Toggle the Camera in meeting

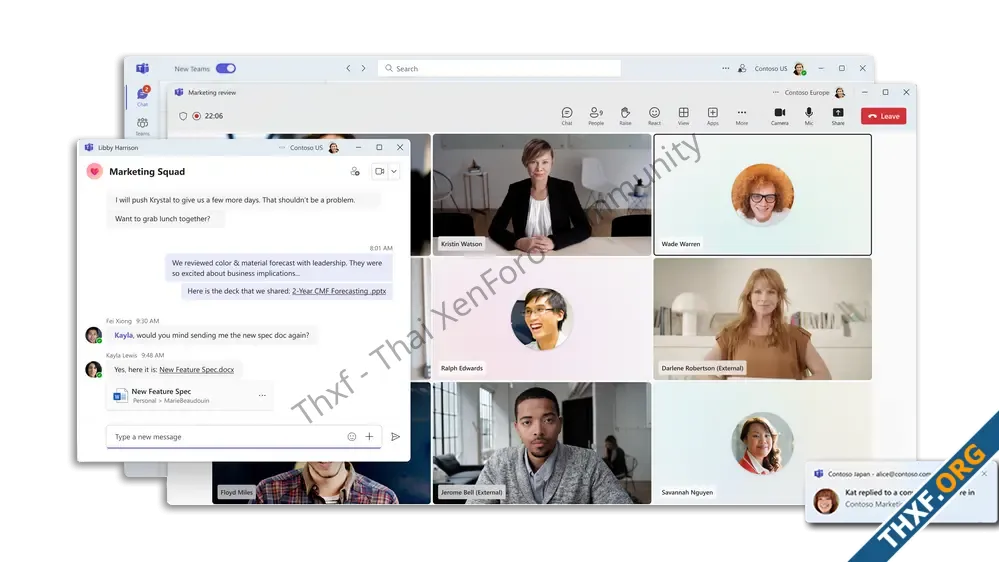pyautogui.click(x=780, y=116)
